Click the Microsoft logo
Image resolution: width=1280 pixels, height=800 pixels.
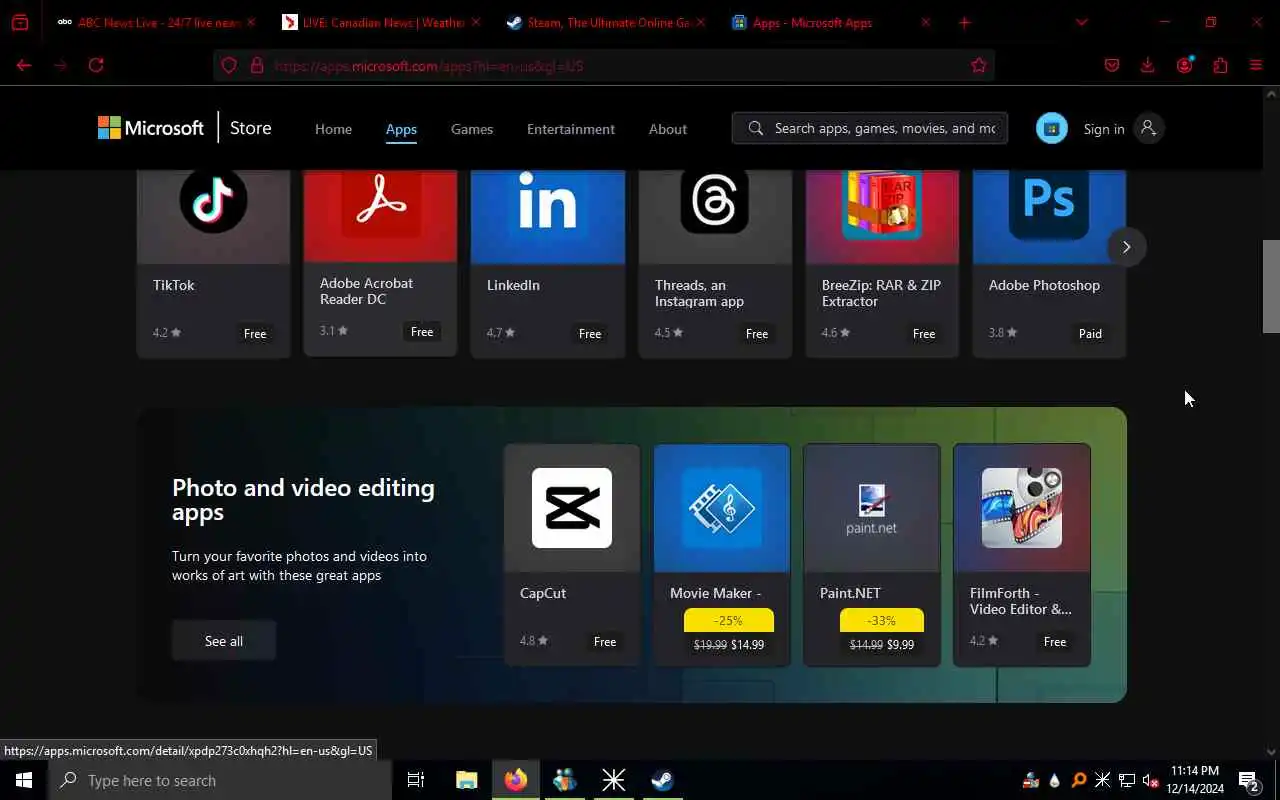point(151,128)
